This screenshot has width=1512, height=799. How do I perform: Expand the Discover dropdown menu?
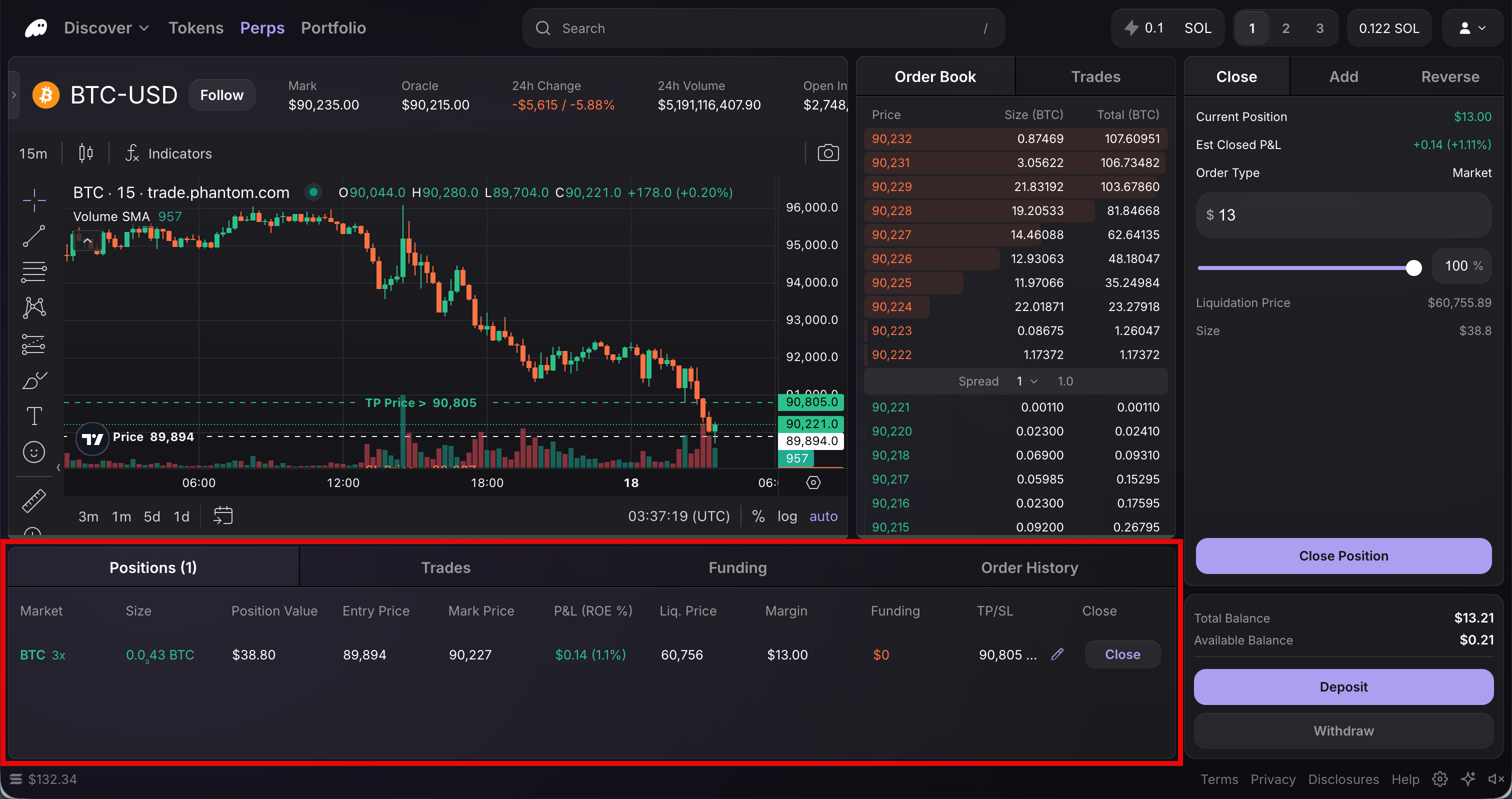[x=106, y=27]
